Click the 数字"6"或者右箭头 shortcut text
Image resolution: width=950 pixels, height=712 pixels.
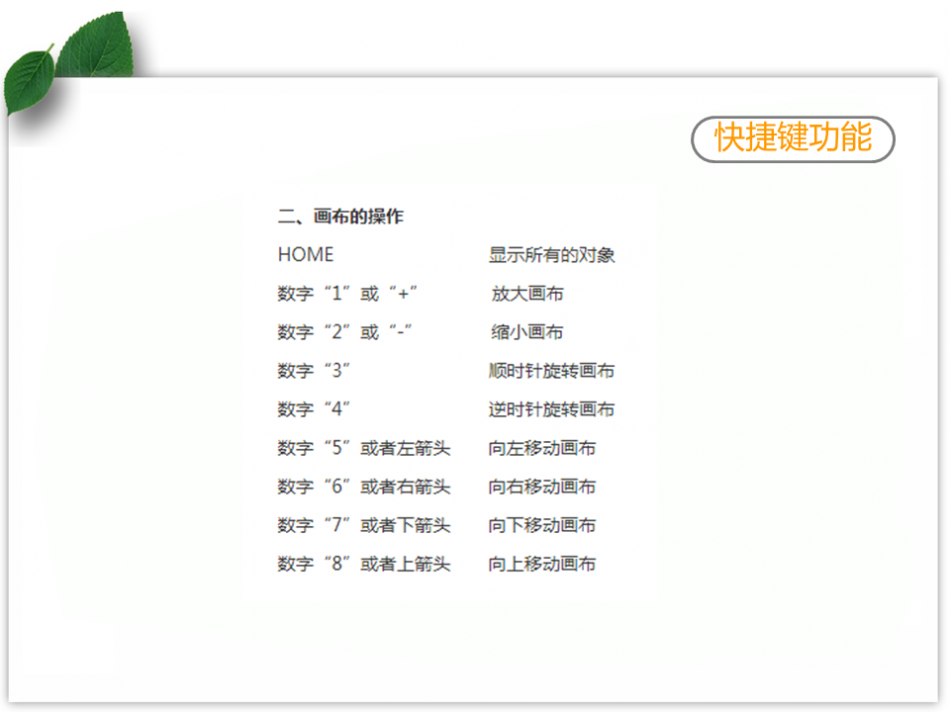coord(364,487)
